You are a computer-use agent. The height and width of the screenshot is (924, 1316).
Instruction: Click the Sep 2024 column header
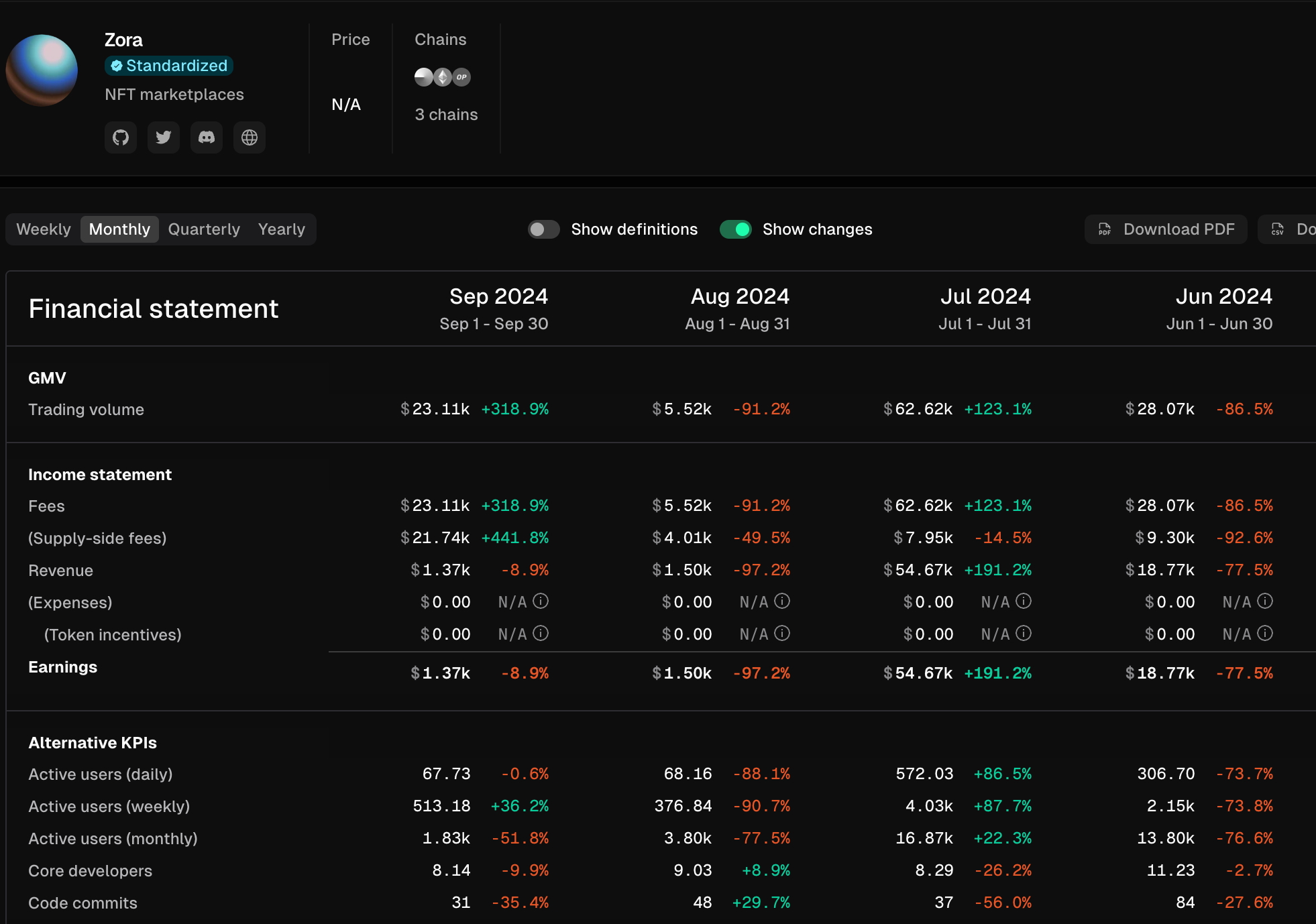498,296
